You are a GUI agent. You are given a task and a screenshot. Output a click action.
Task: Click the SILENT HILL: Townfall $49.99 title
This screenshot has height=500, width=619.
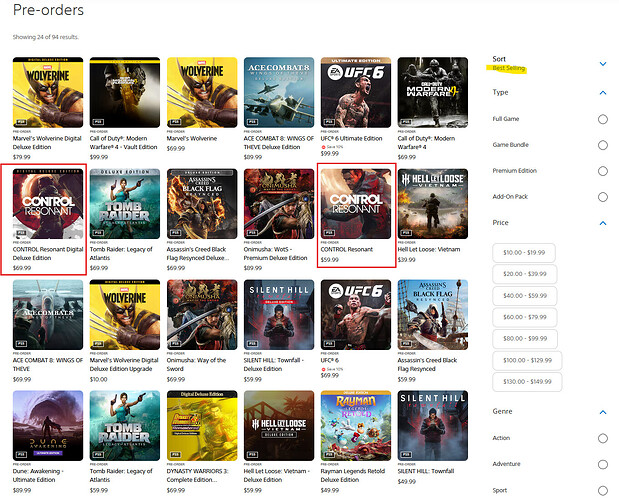click(x=426, y=471)
